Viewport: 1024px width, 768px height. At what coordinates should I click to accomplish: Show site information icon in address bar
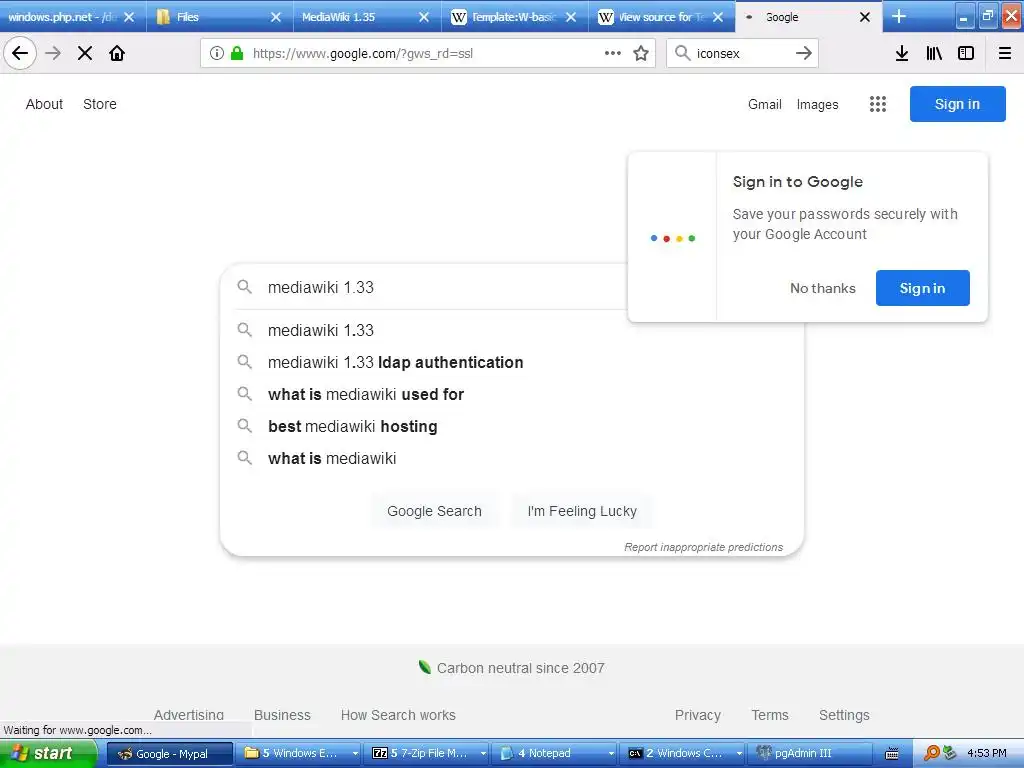tap(217, 54)
